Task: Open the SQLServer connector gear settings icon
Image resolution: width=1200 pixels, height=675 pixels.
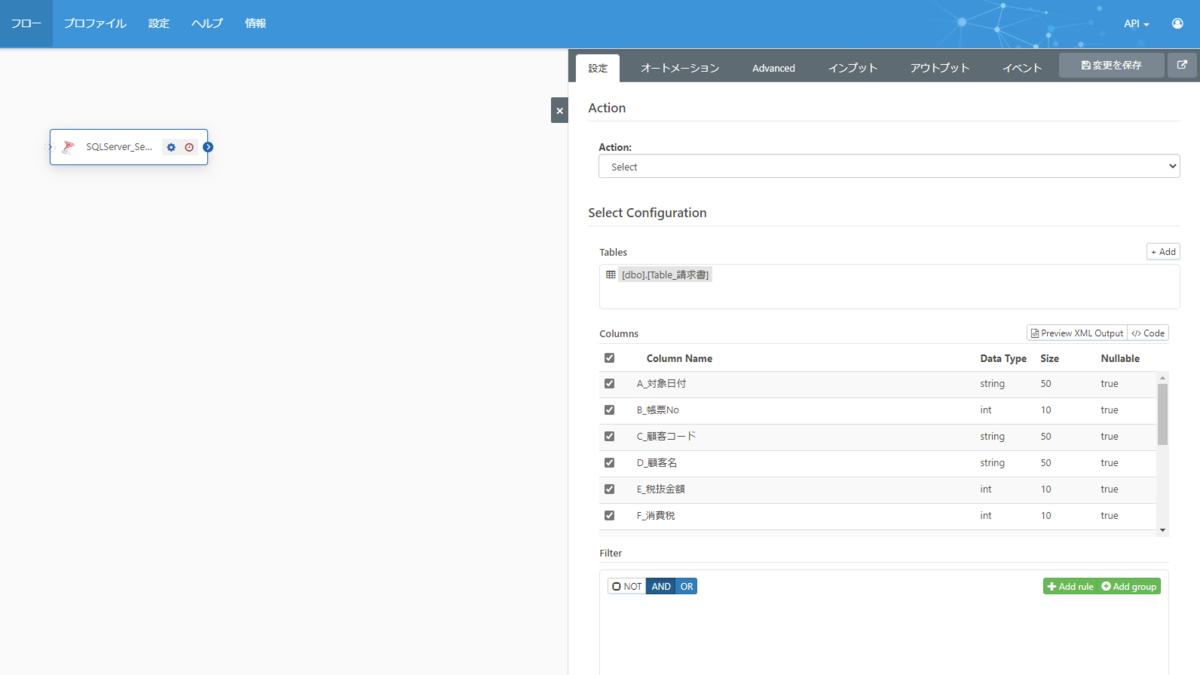Action: 171,147
